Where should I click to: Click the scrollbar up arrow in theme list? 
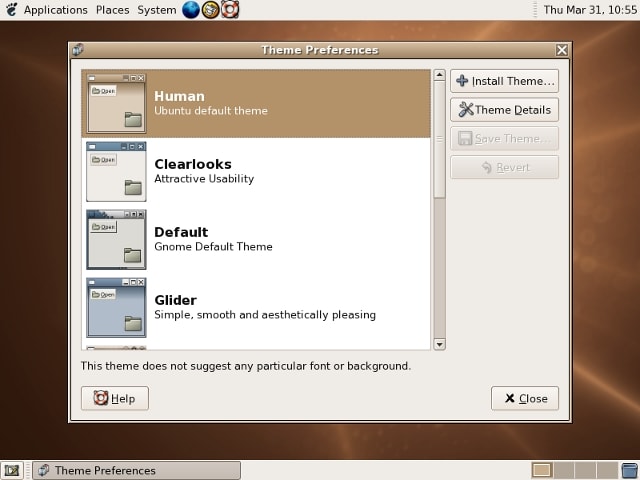click(x=439, y=75)
